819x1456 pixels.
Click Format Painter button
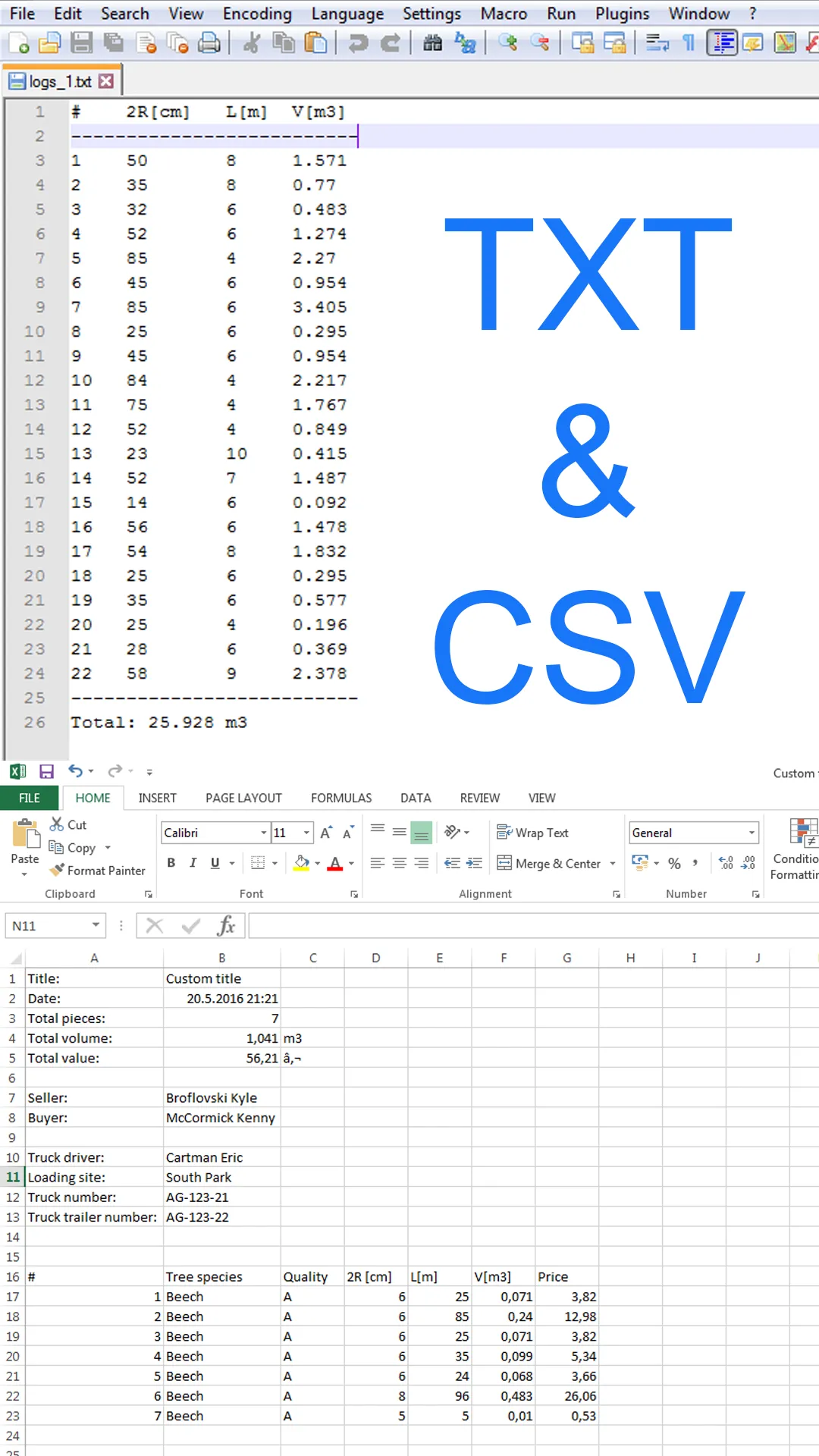pyautogui.click(x=97, y=871)
